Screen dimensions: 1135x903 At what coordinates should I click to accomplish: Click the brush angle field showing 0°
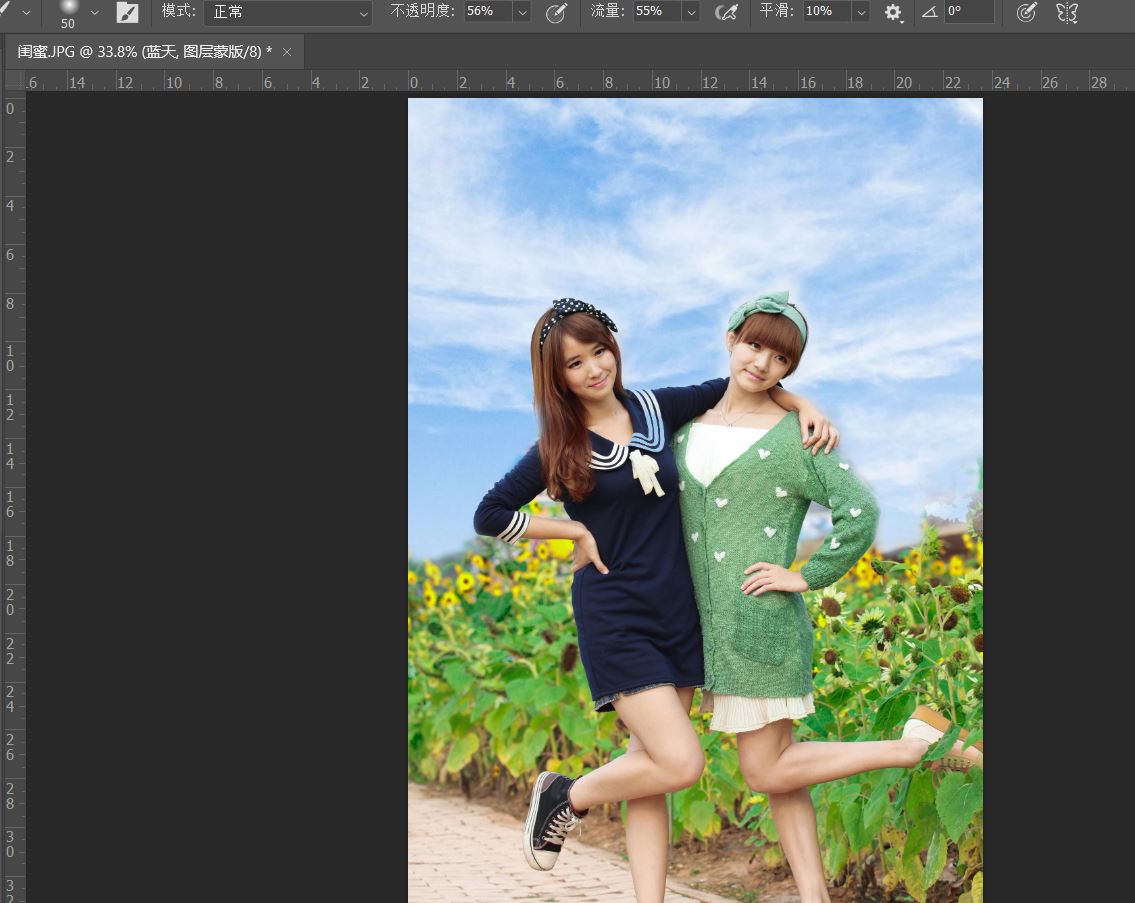[968, 12]
